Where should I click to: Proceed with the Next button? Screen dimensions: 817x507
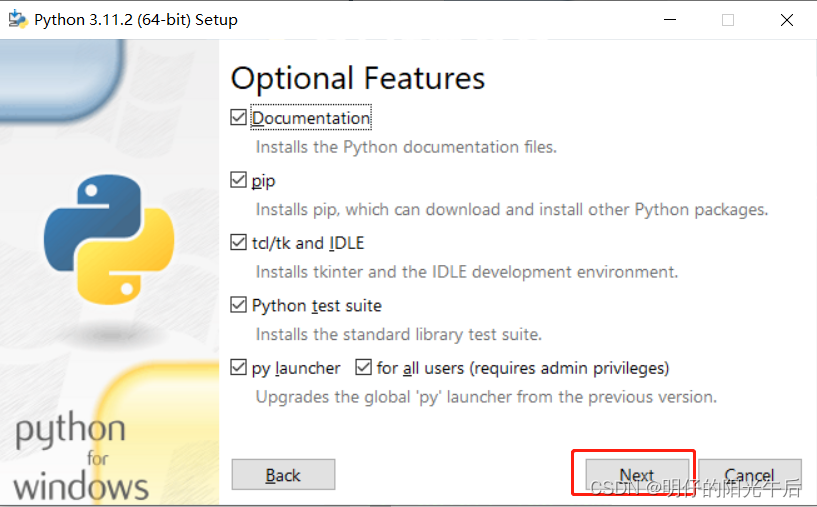(636, 475)
